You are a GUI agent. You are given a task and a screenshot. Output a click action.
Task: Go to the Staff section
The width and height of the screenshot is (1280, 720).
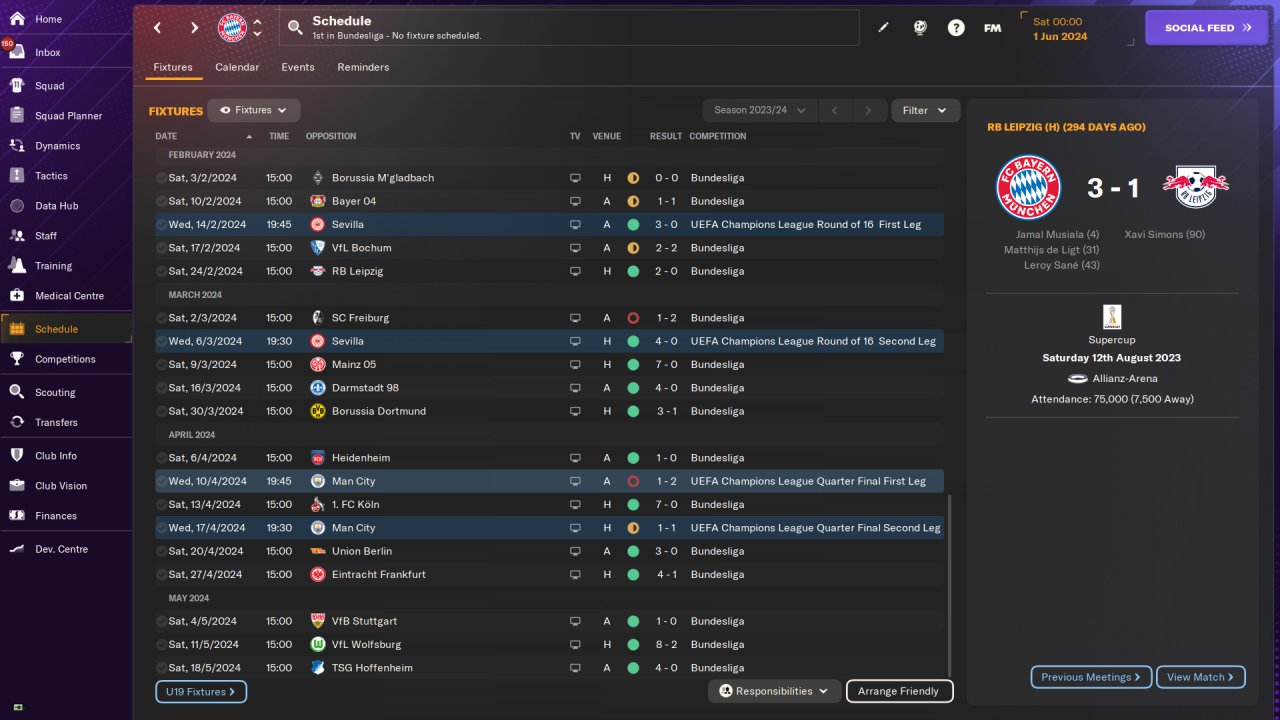tap(46, 236)
